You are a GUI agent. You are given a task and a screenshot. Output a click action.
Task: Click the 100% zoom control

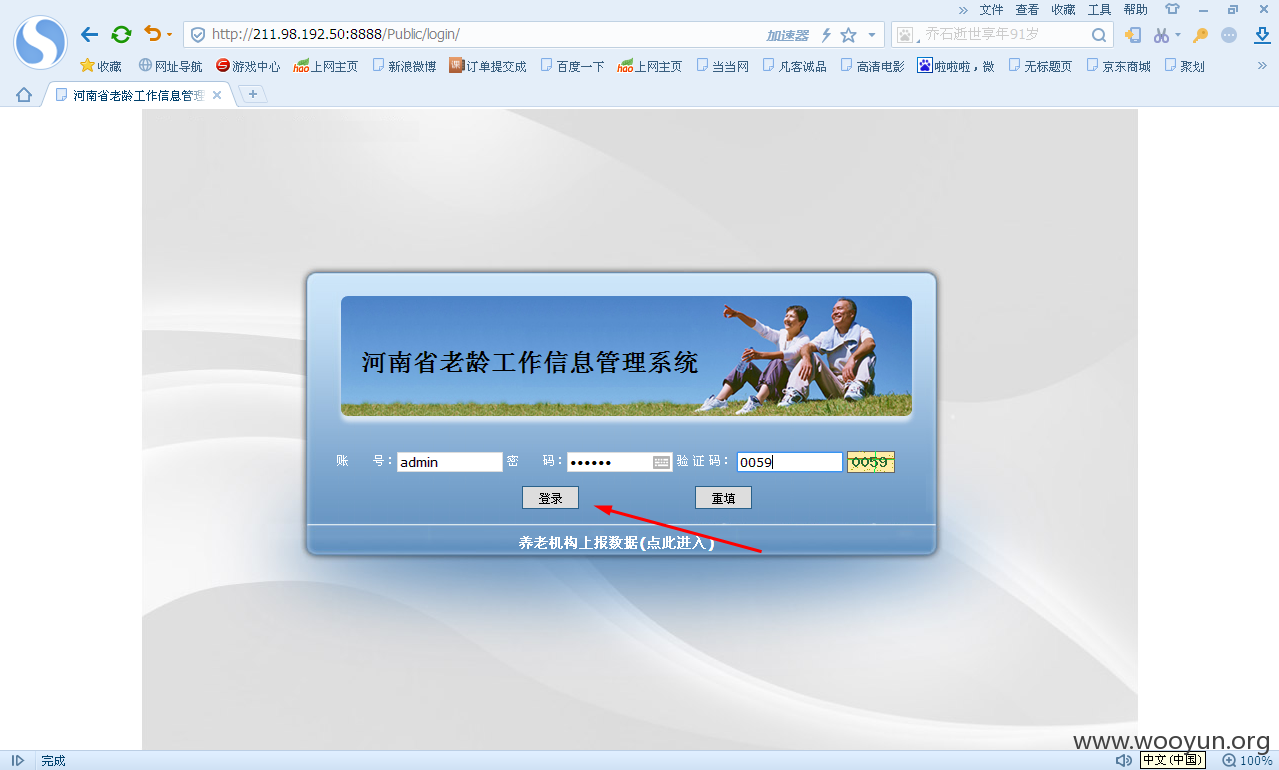click(x=1246, y=760)
